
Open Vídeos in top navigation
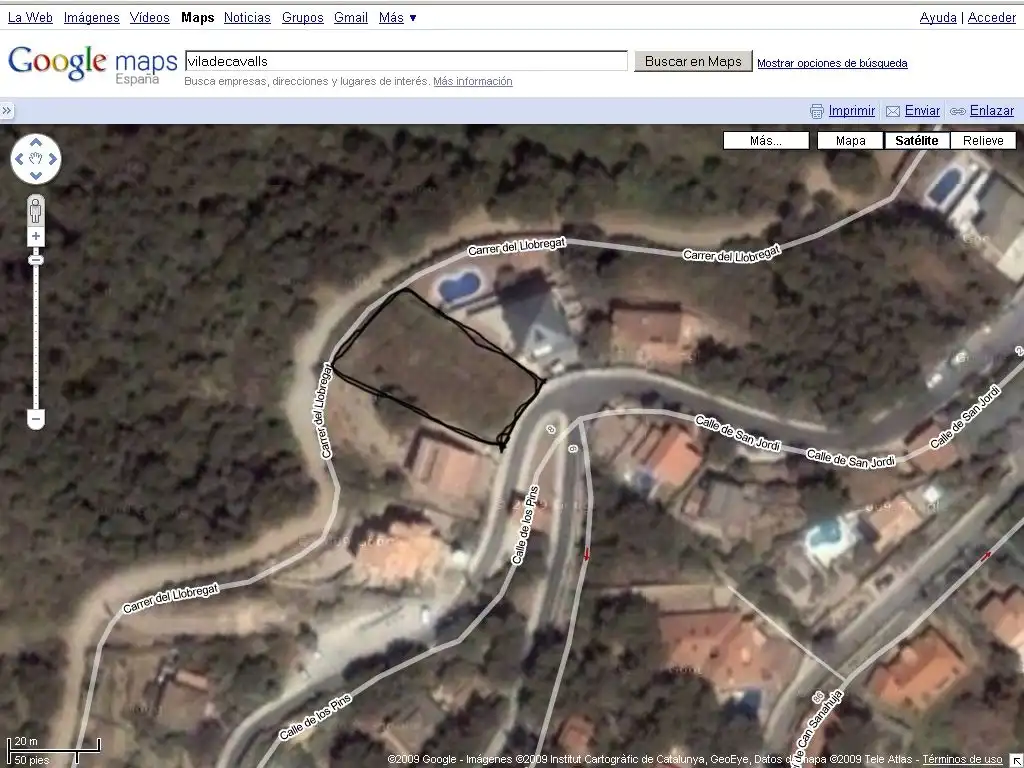(x=150, y=18)
